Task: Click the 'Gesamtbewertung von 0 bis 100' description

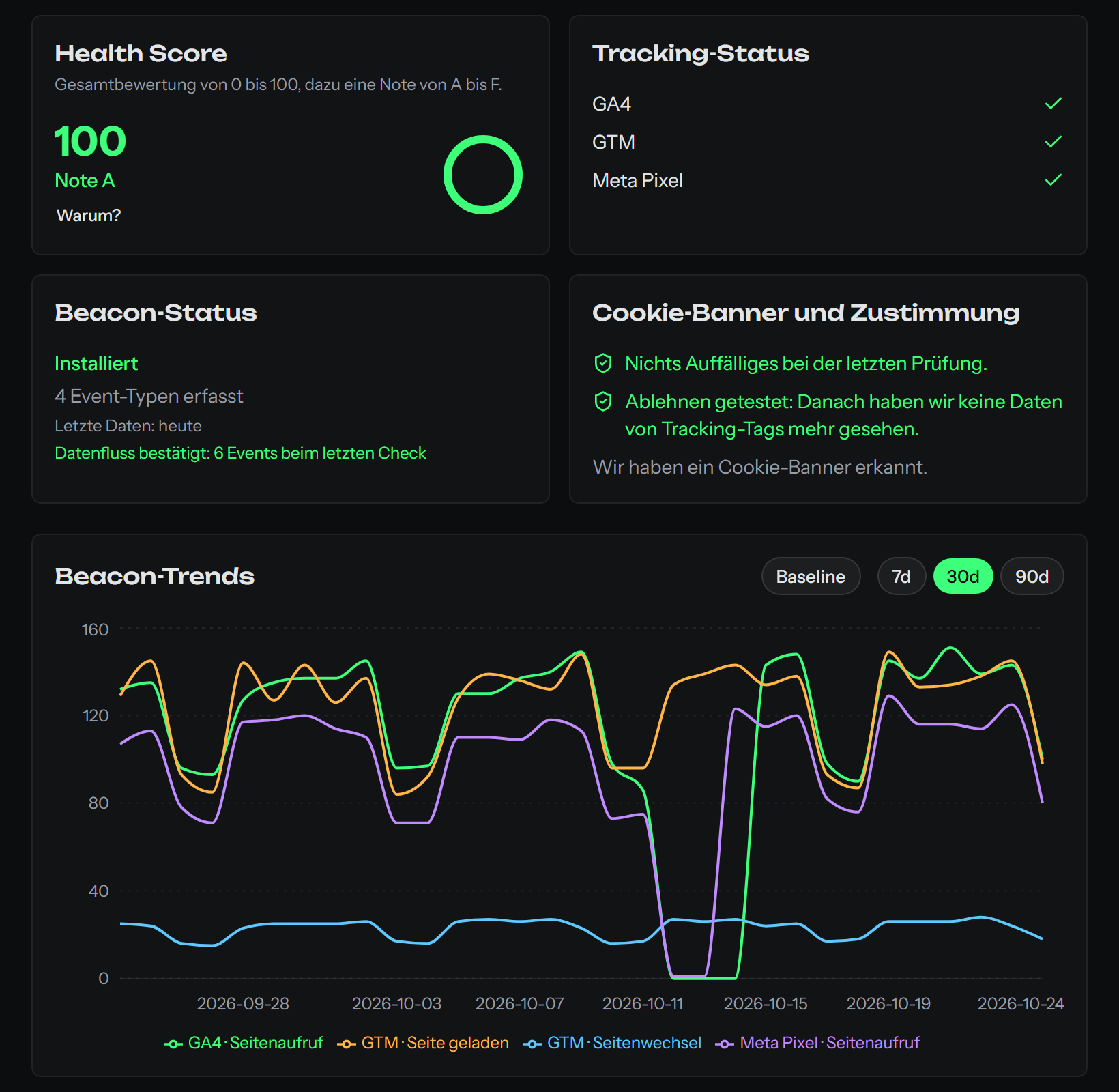Action: 278,85
